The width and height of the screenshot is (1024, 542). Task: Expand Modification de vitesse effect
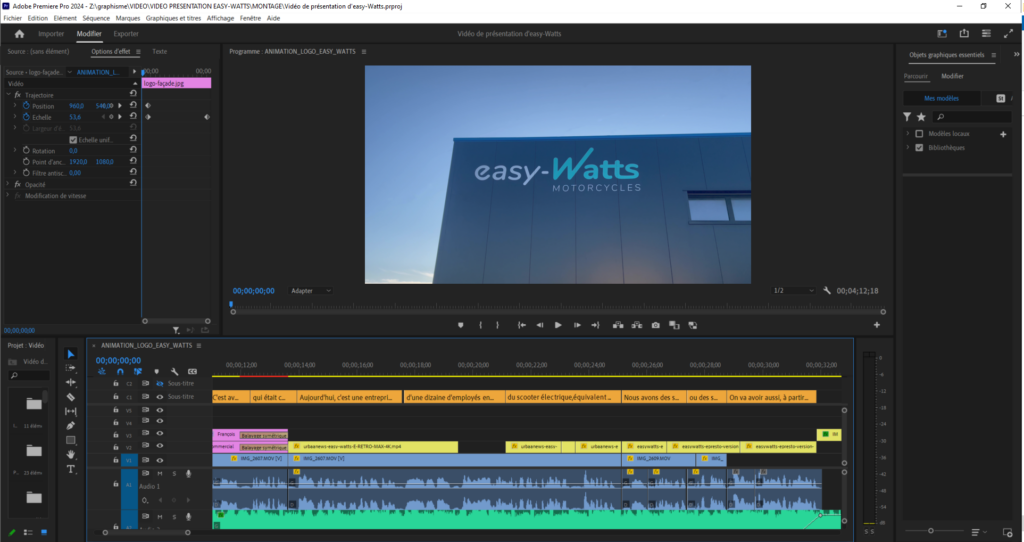8,195
